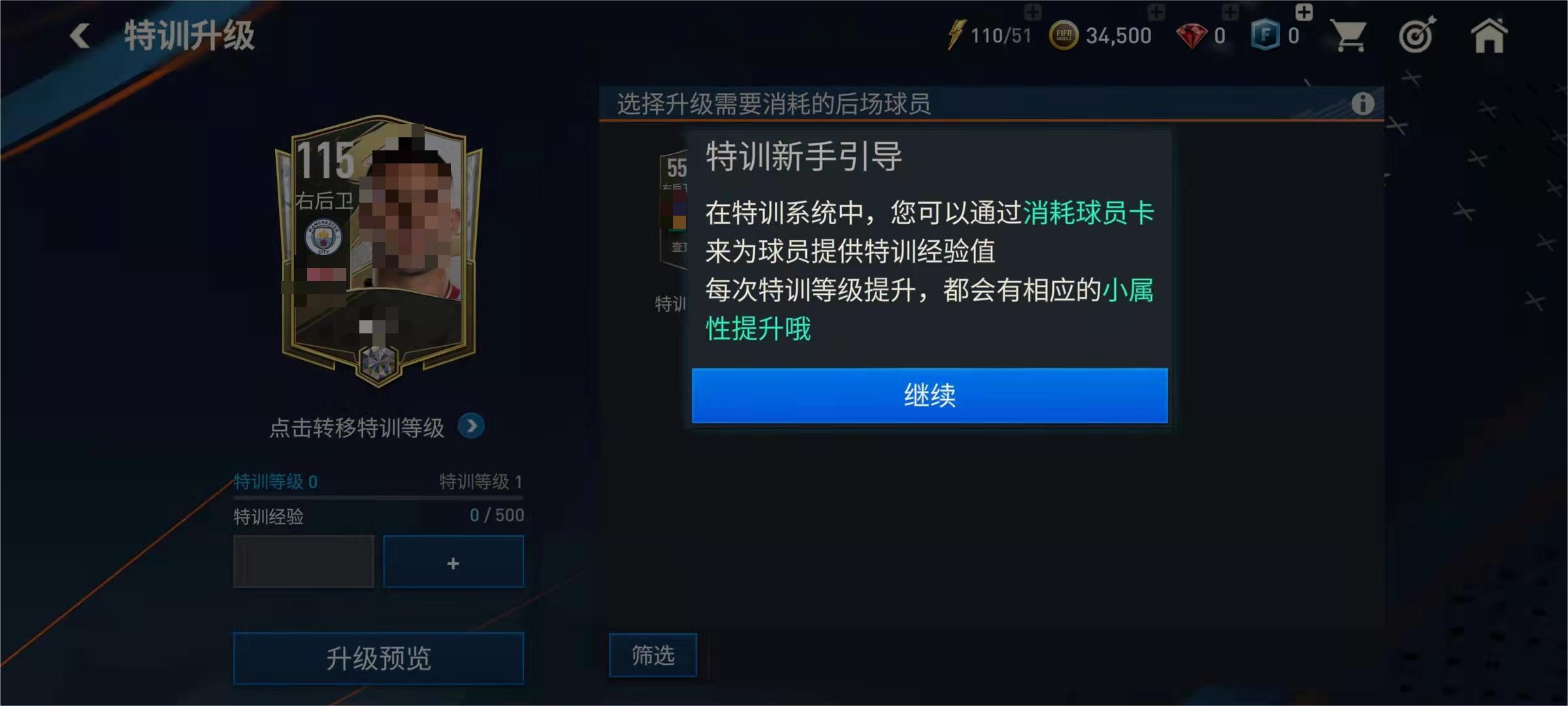Image resolution: width=1568 pixels, height=706 pixels.
Task: Go back using the arrow icon
Action: [x=80, y=35]
